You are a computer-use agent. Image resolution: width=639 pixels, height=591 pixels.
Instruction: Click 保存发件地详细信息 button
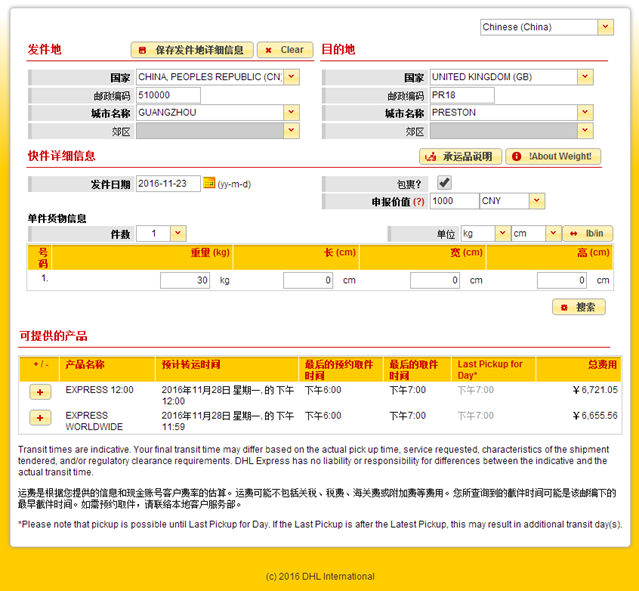192,50
